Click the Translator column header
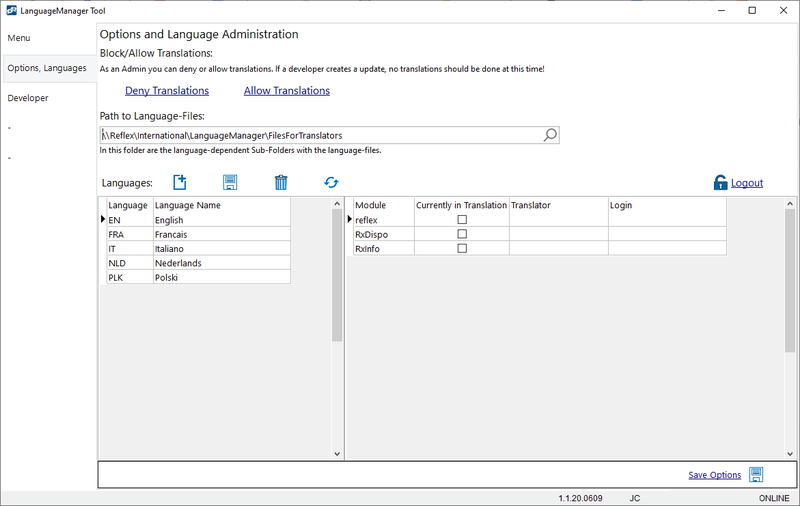 pyautogui.click(x=559, y=205)
